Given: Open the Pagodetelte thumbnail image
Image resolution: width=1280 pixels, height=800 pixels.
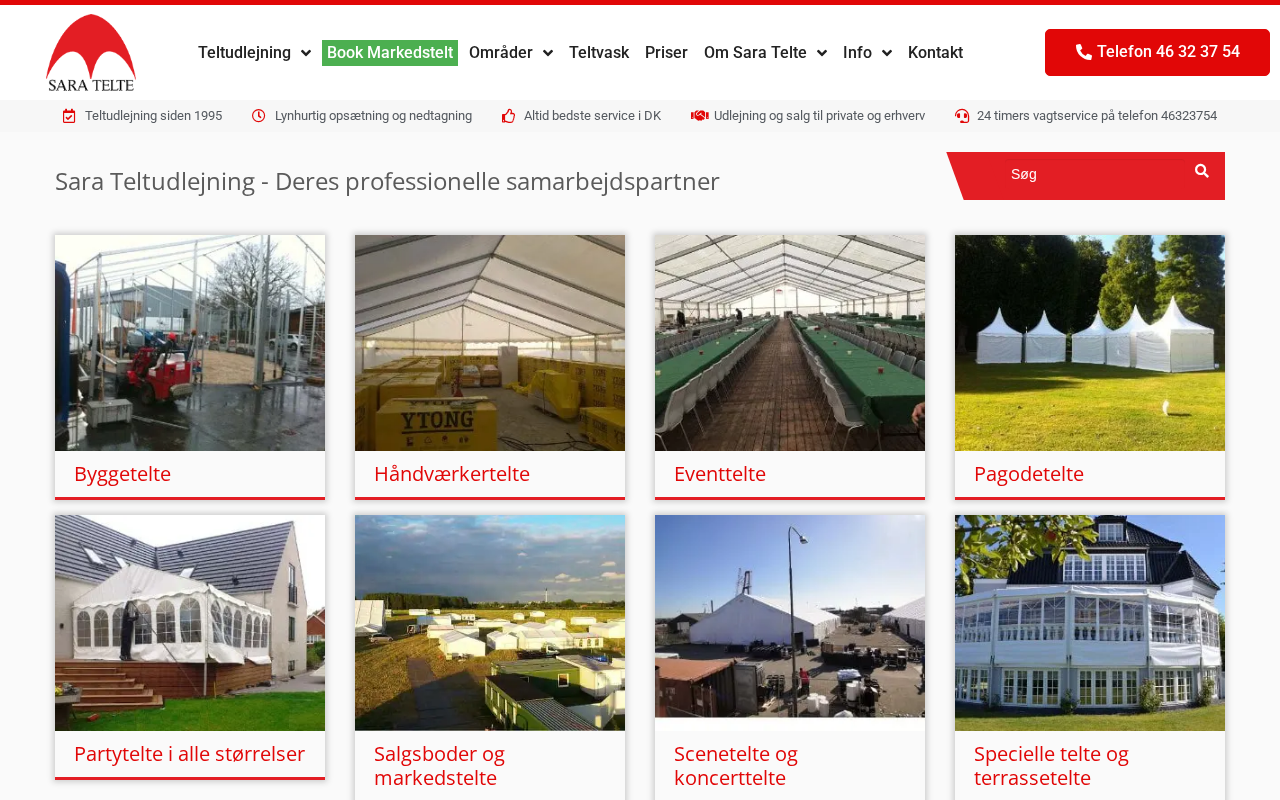Looking at the screenshot, I should (x=1090, y=343).
